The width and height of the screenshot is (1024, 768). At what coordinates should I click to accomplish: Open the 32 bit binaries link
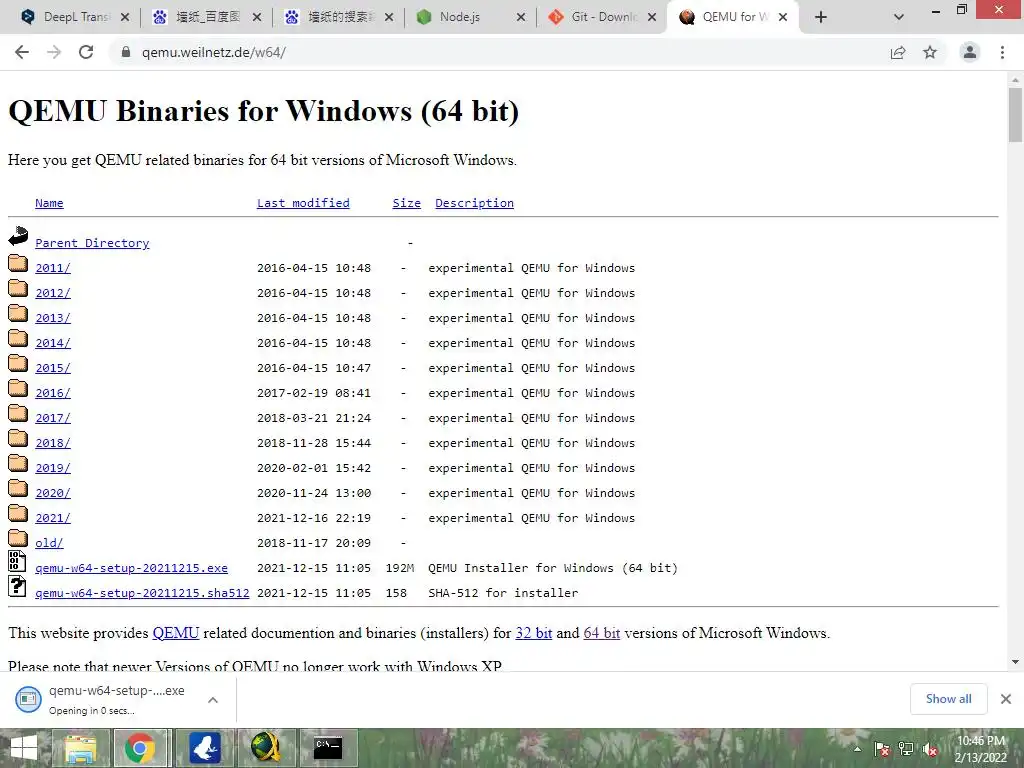534,633
